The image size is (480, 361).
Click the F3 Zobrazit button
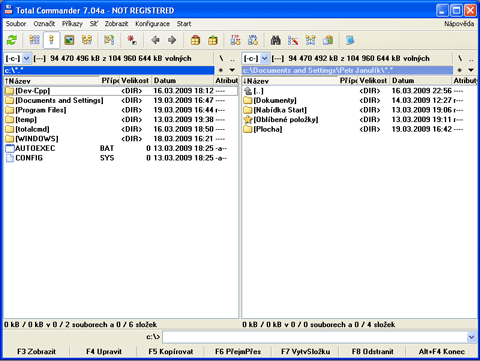click(x=36, y=352)
